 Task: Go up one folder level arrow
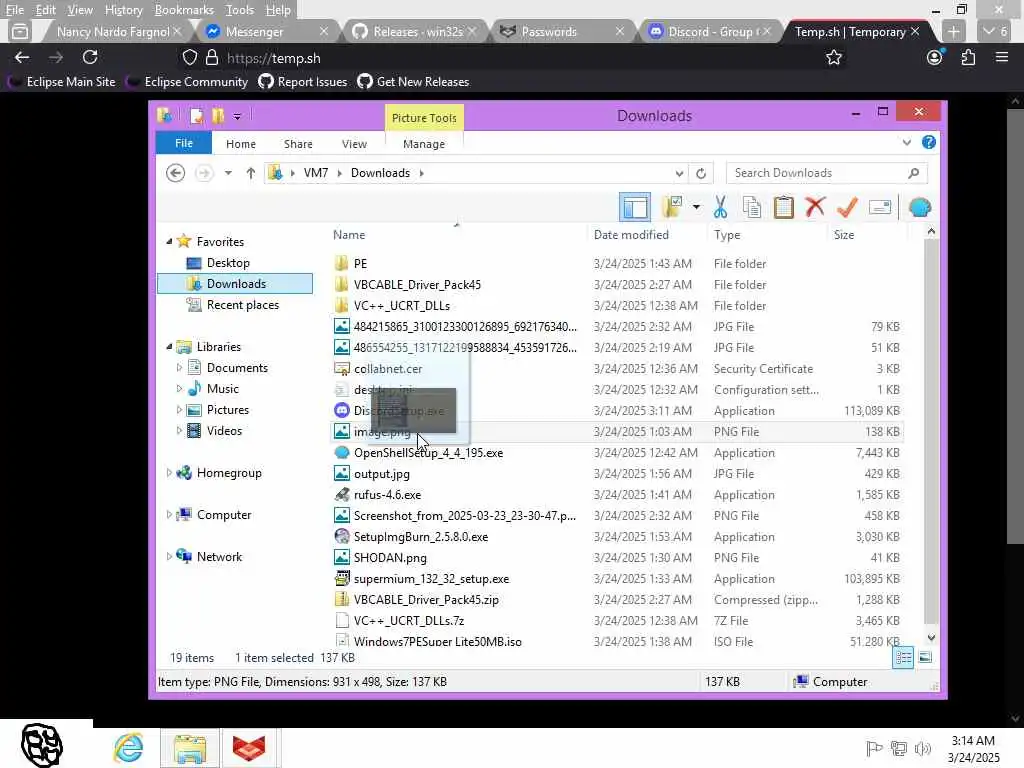[x=251, y=173]
